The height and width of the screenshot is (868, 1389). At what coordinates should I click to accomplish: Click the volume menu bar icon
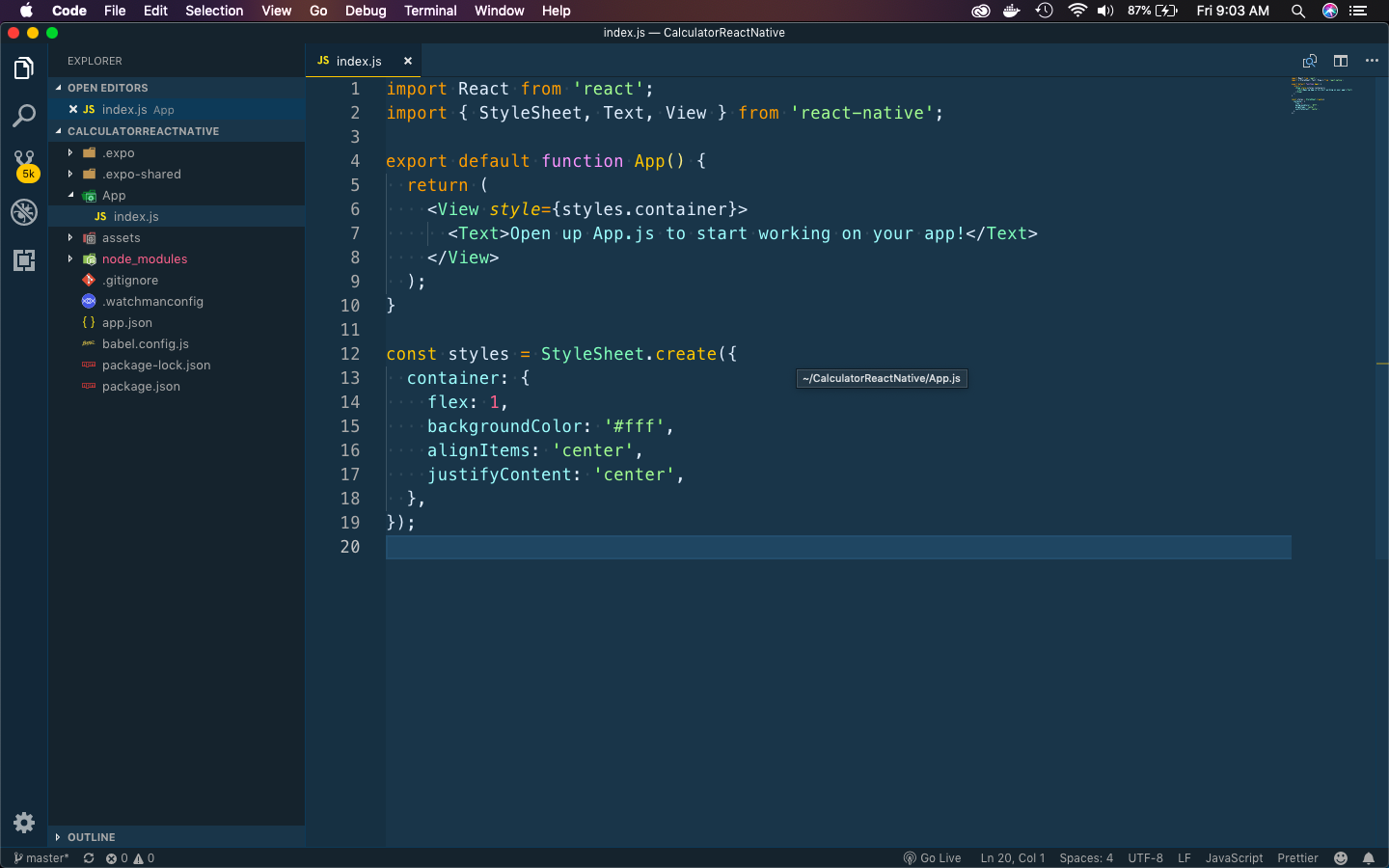[1105, 11]
